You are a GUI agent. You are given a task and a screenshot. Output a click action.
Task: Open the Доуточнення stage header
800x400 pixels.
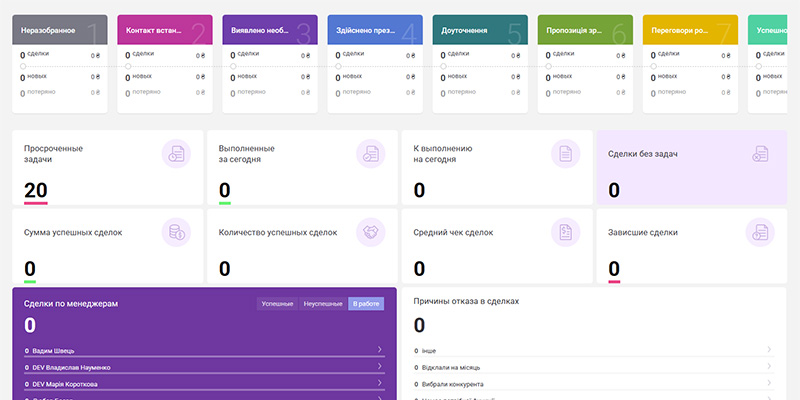point(480,30)
